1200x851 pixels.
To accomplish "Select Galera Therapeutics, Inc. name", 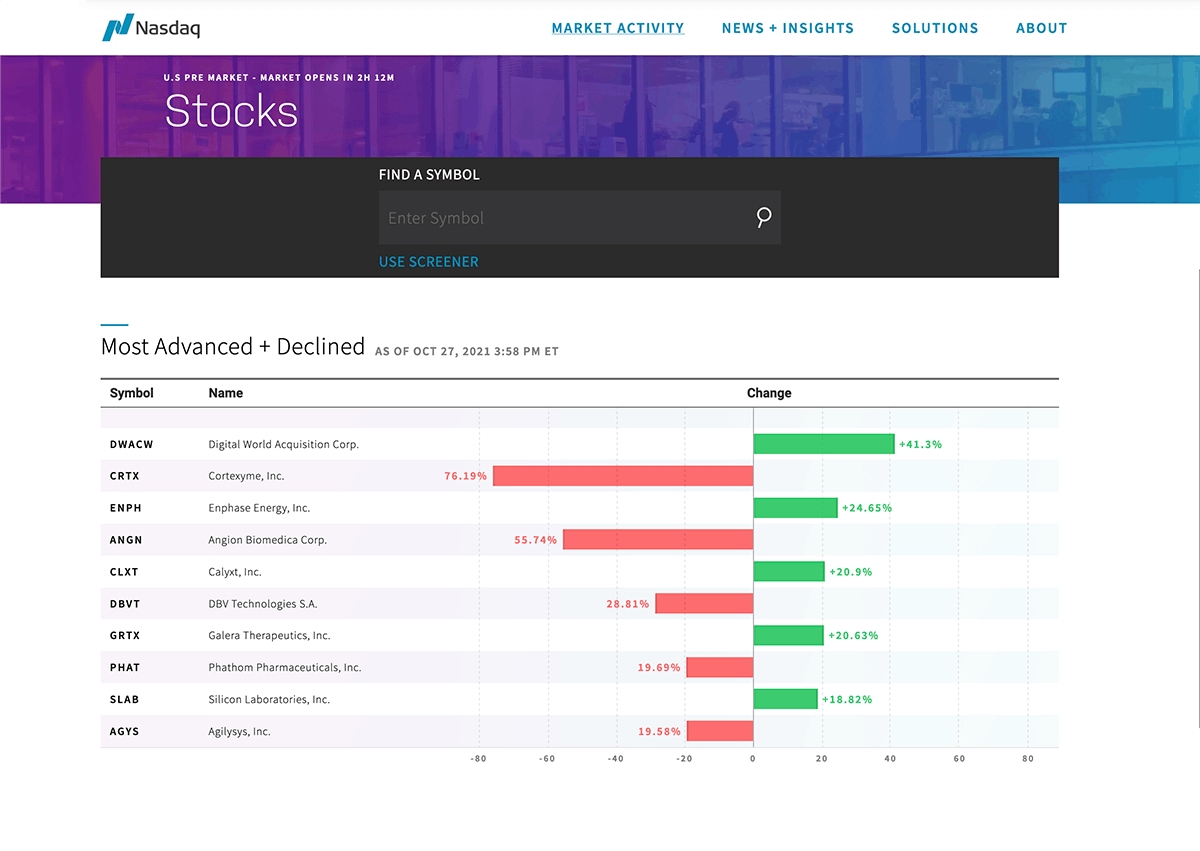I will point(269,635).
